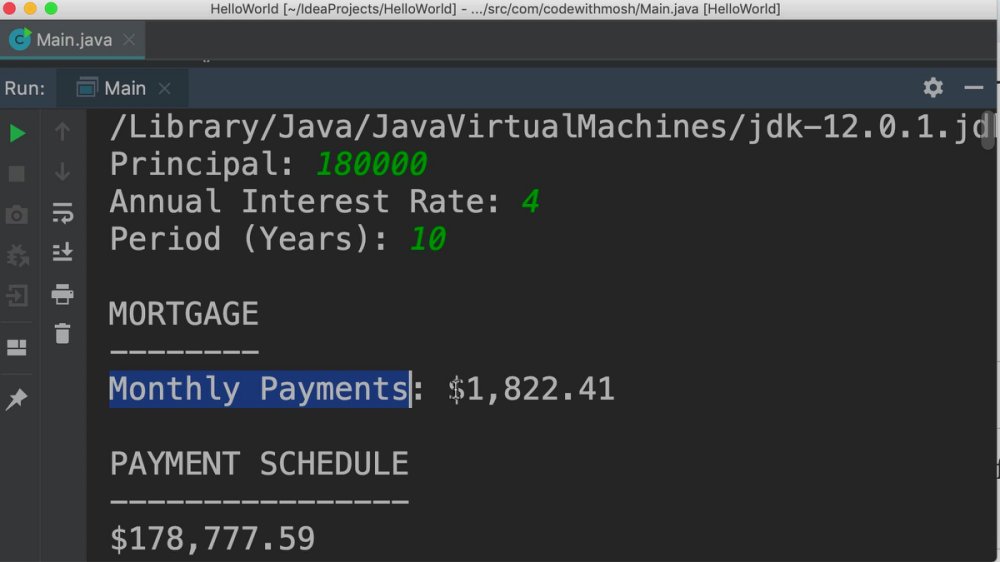This screenshot has width=1000, height=562.
Task: Open Run panel settings gear
Action: [933, 87]
